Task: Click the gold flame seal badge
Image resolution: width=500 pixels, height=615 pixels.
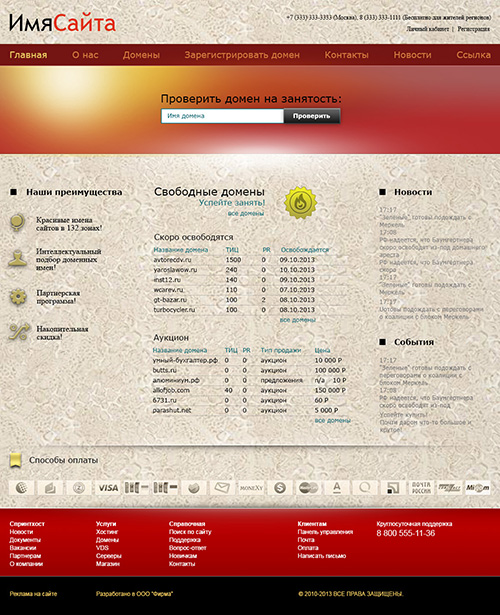Action: click(300, 202)
